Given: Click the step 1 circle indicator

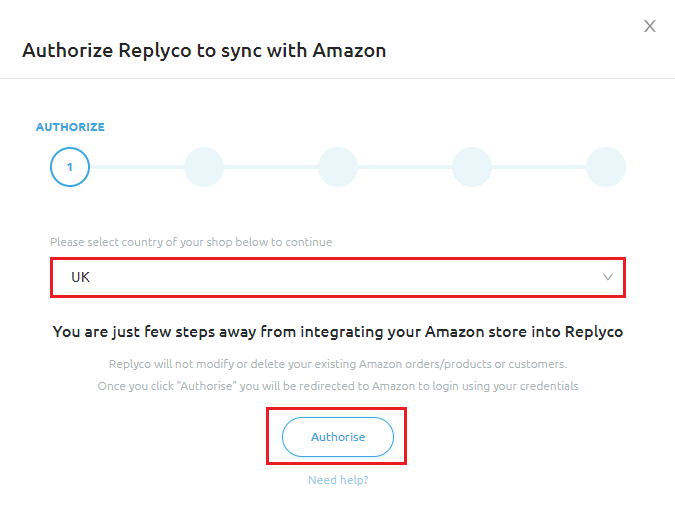Looking at the screenshot, I should (70, 167).
